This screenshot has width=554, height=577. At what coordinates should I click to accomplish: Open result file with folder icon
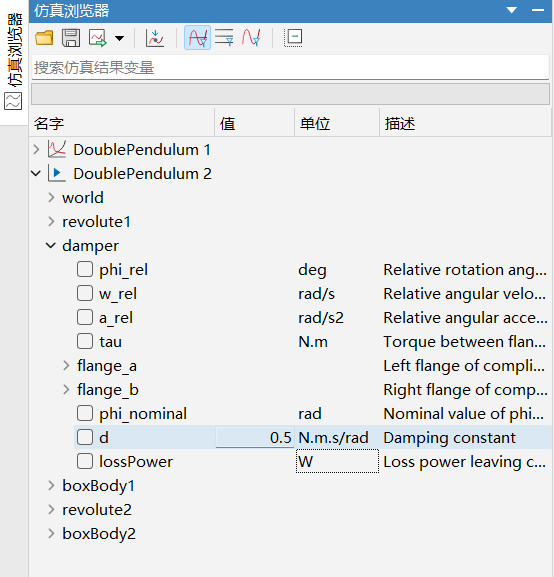[x=44, y=38]
